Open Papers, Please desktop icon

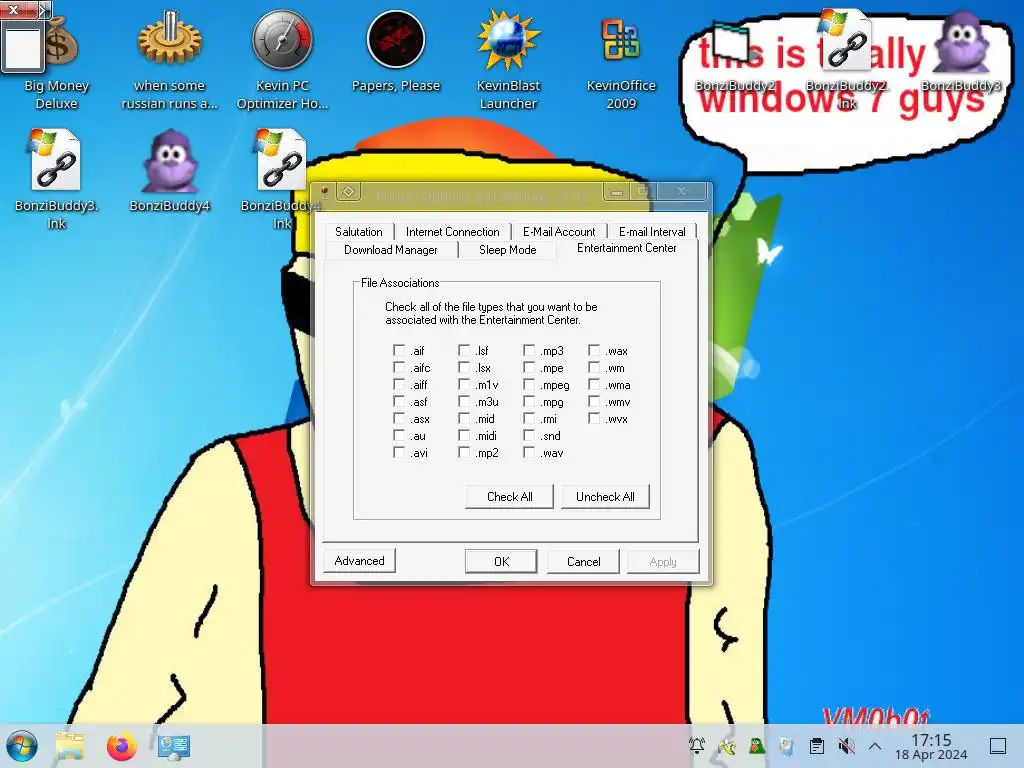(396, 40)
